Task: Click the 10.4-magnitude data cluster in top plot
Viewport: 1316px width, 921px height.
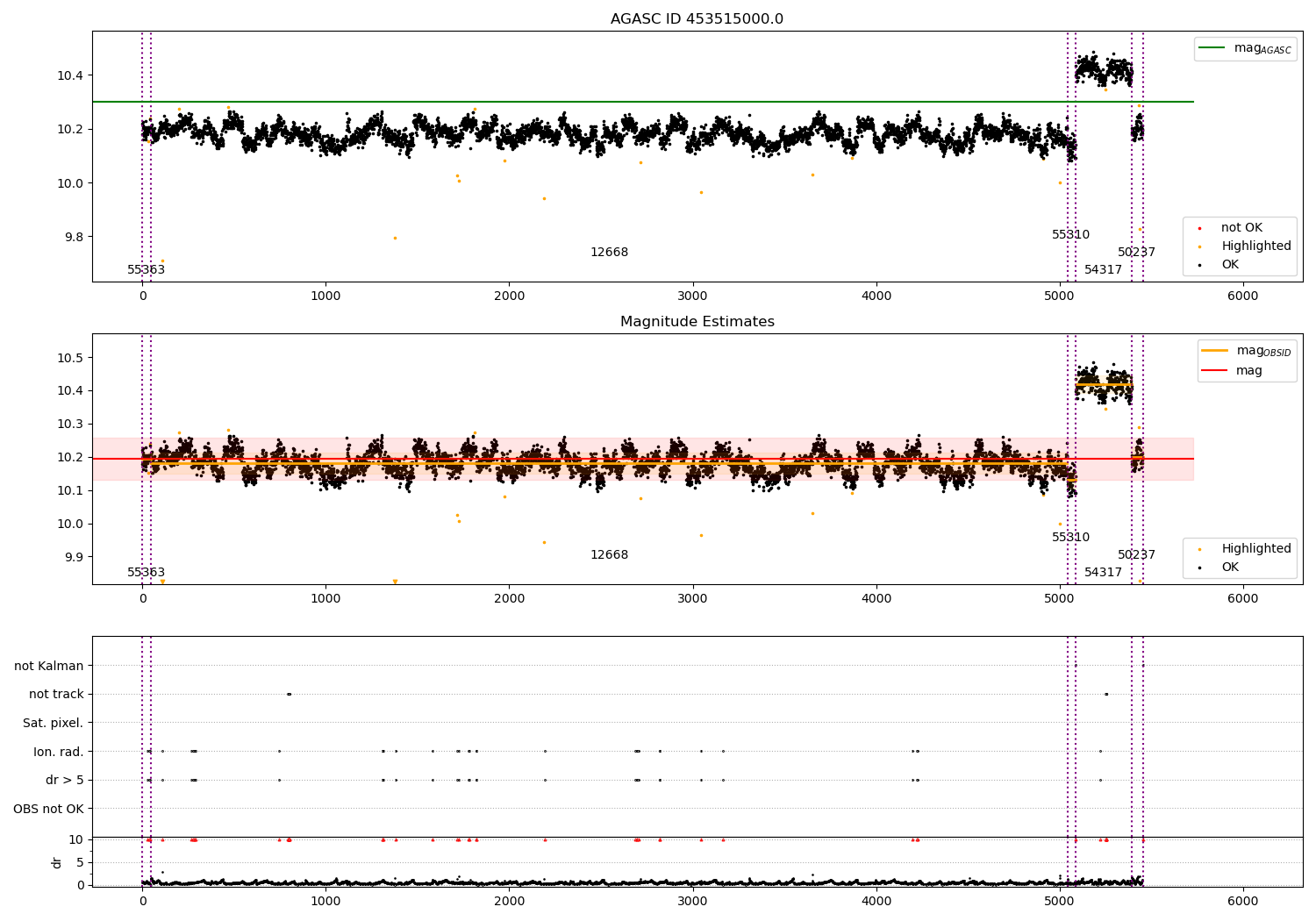Action: coord(1104,68)
